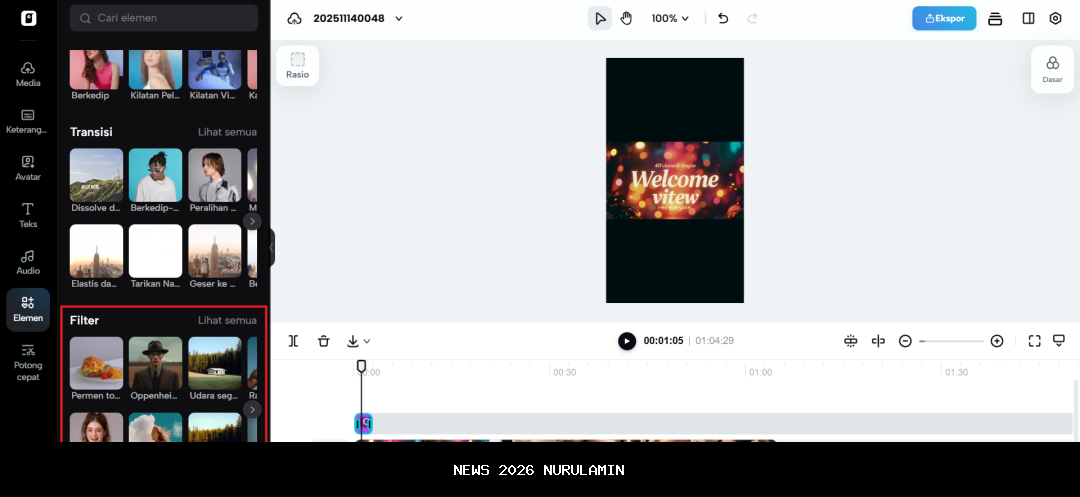Switch to the Teks tab

[28, 214]
